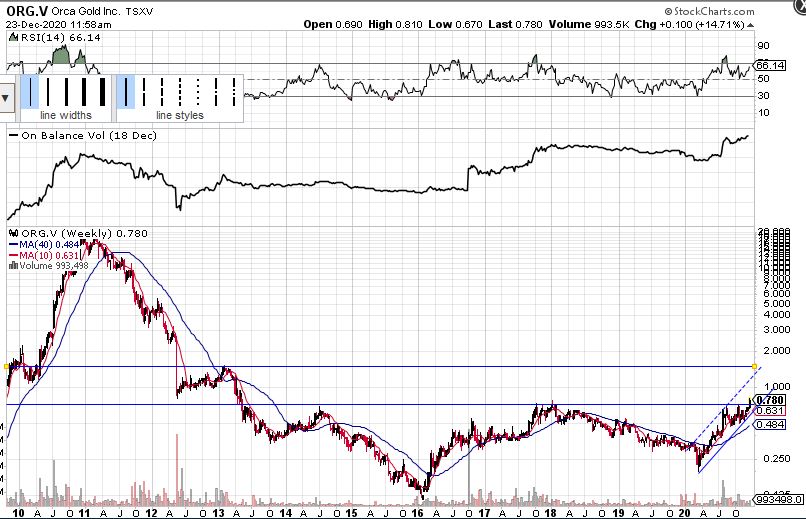Screen dimensions: 806x519
Task: Click the MA(40) blue legend marker
Action: click(13, 245)
